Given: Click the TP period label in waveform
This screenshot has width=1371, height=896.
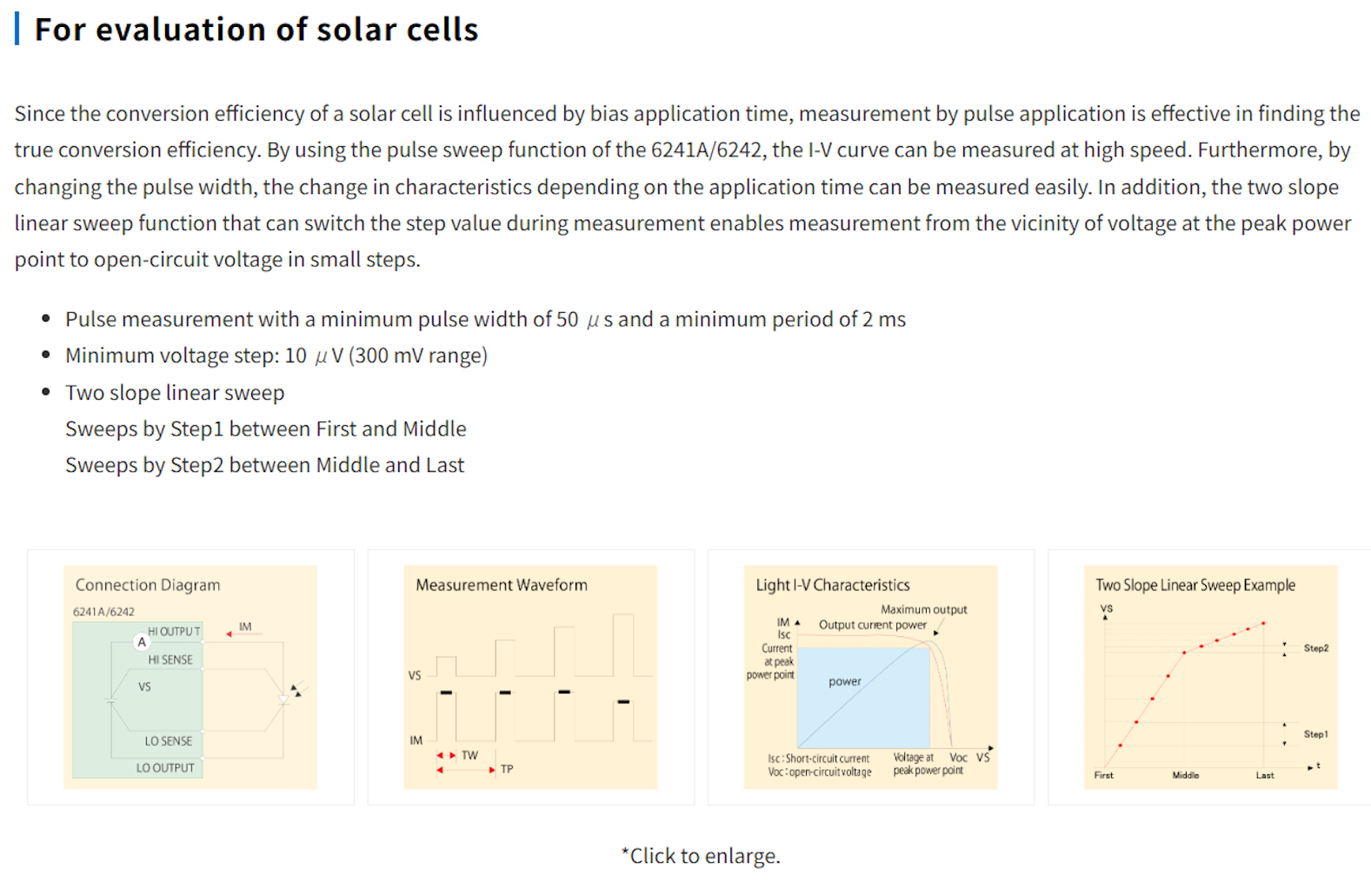Looking at the screenshot, I should pos(507,769).
